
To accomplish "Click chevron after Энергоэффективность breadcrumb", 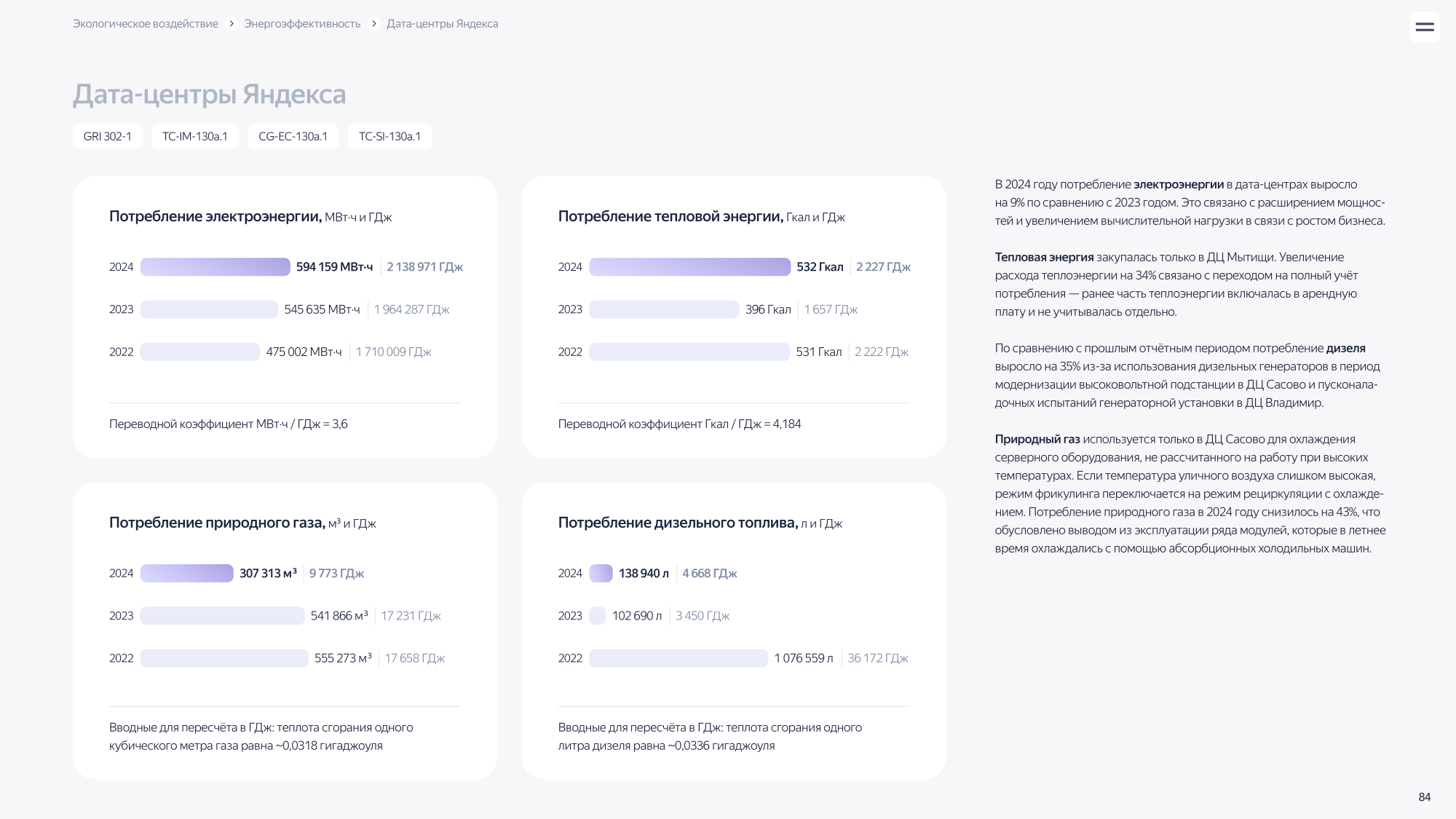I will (x=374, y=24).
